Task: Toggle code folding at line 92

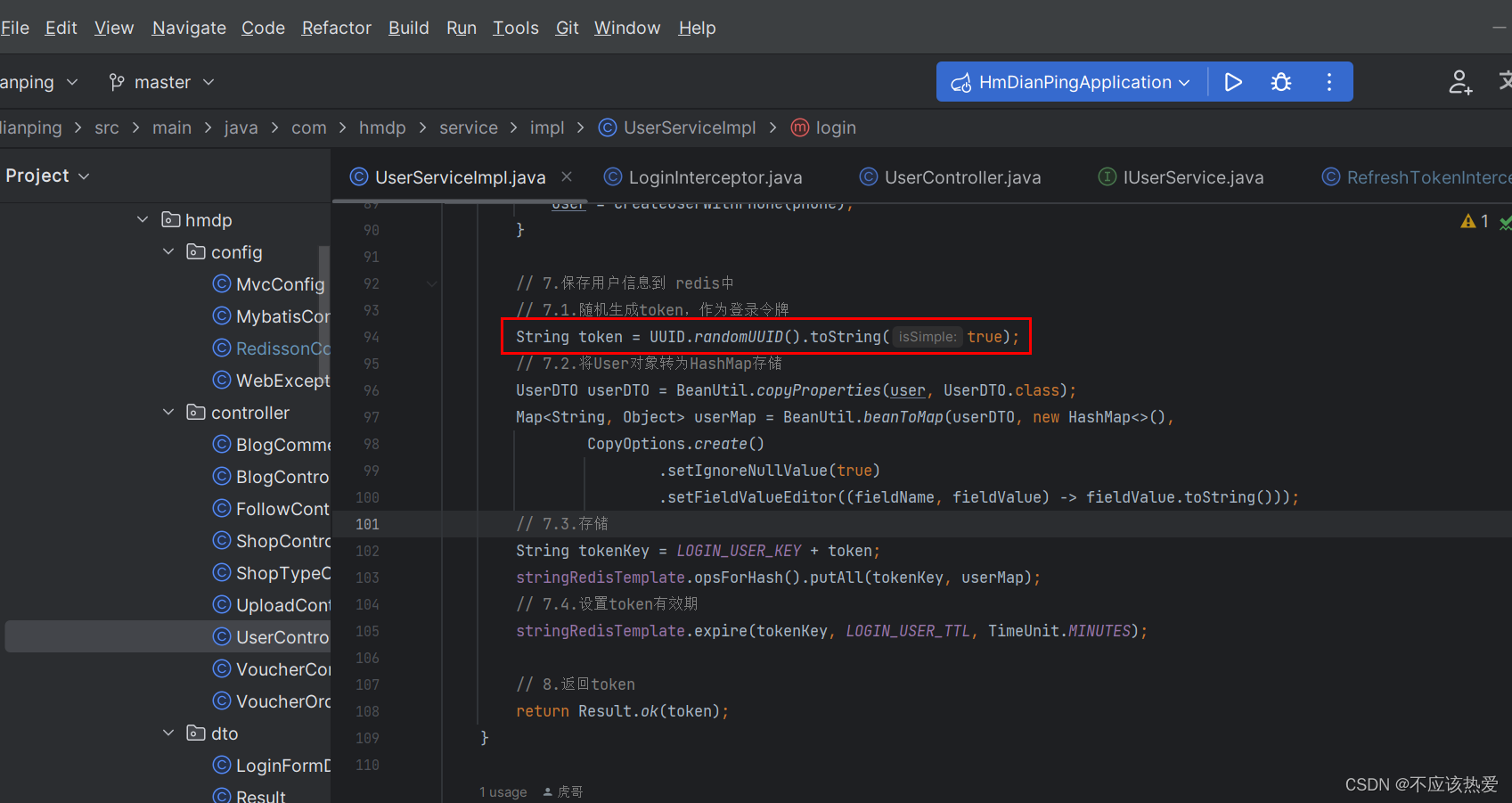Action: pyautogui.click(x=432, y=284)
